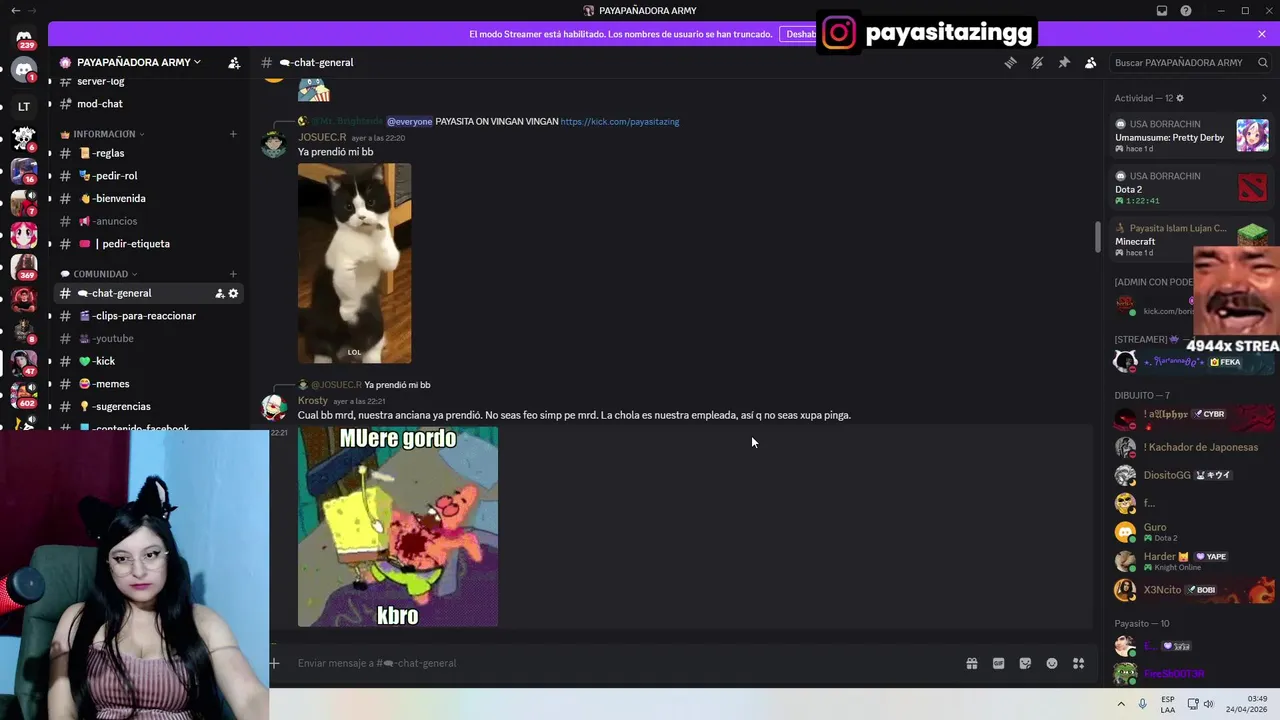The height and width of the screenshot is (720, 1280).
Task: Click attach plus button in message bar
Action: [274, 663]
